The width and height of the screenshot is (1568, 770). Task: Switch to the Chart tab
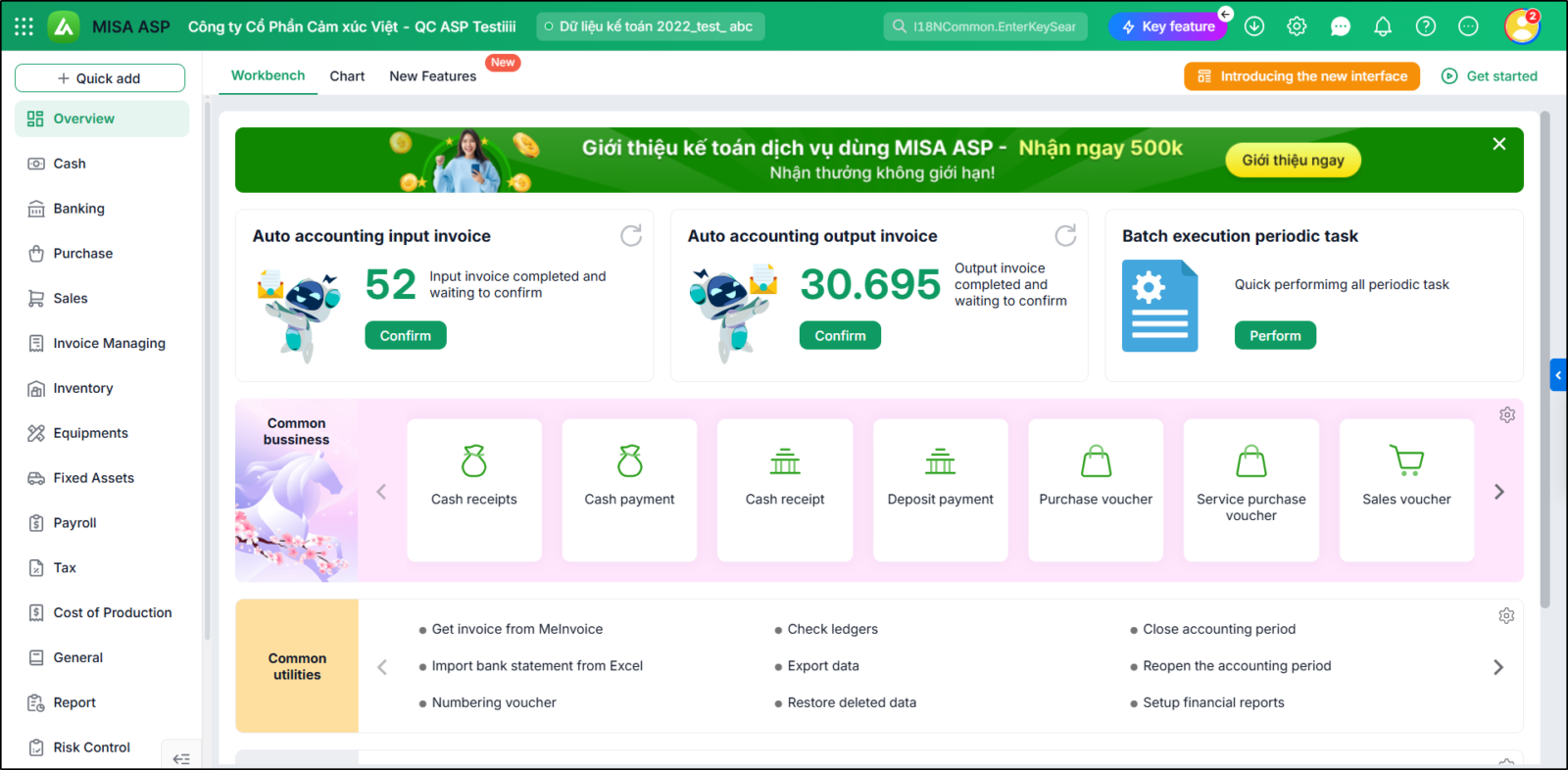347,75
